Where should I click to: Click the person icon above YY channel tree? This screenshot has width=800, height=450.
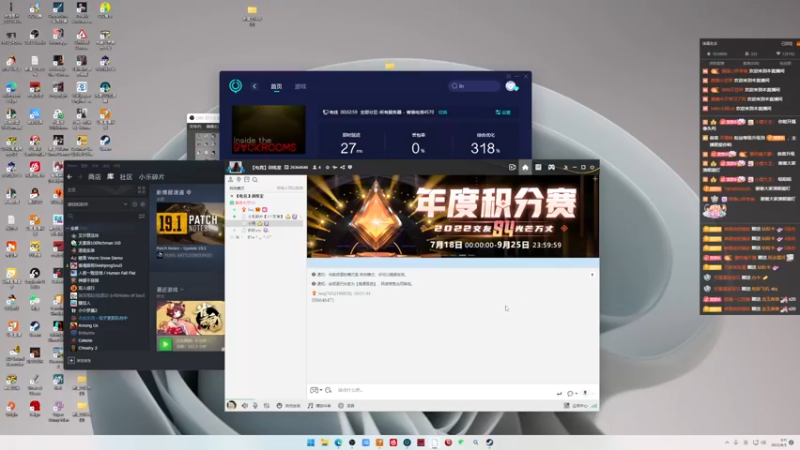tap(231, 180)
